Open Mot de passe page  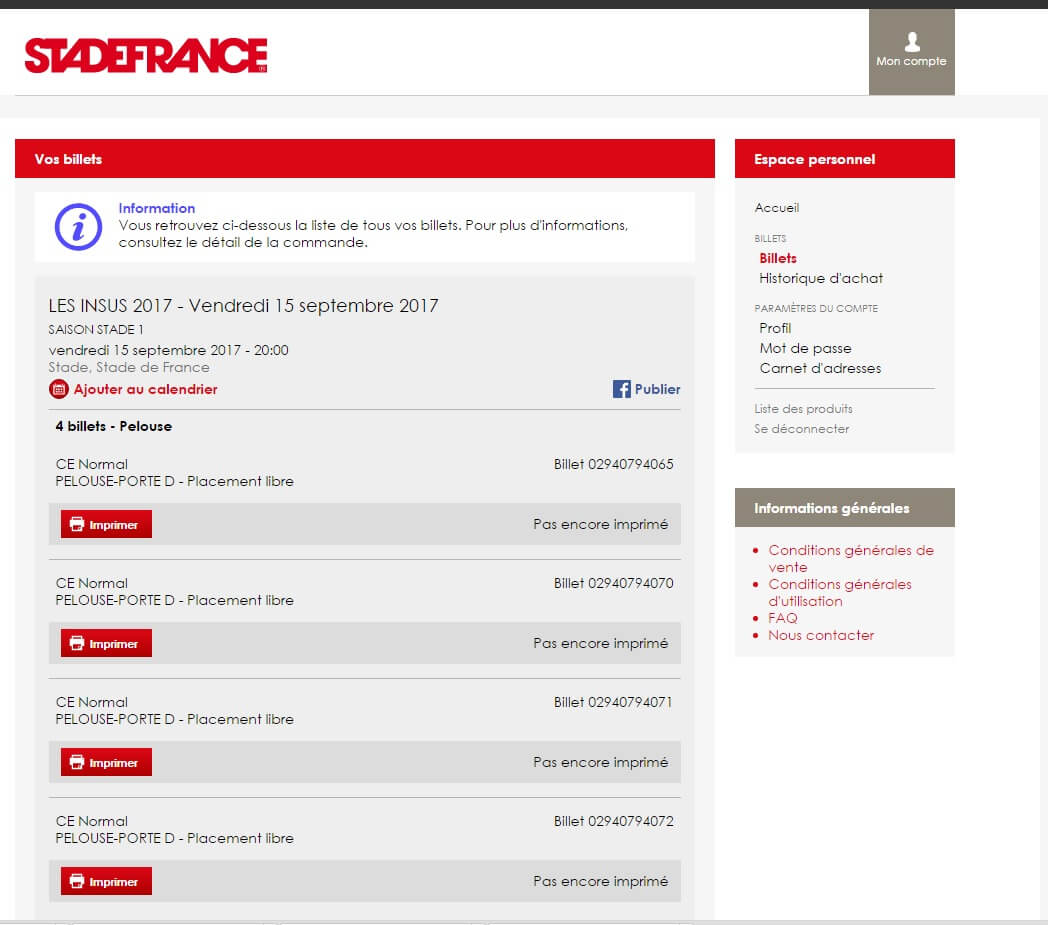805,348
